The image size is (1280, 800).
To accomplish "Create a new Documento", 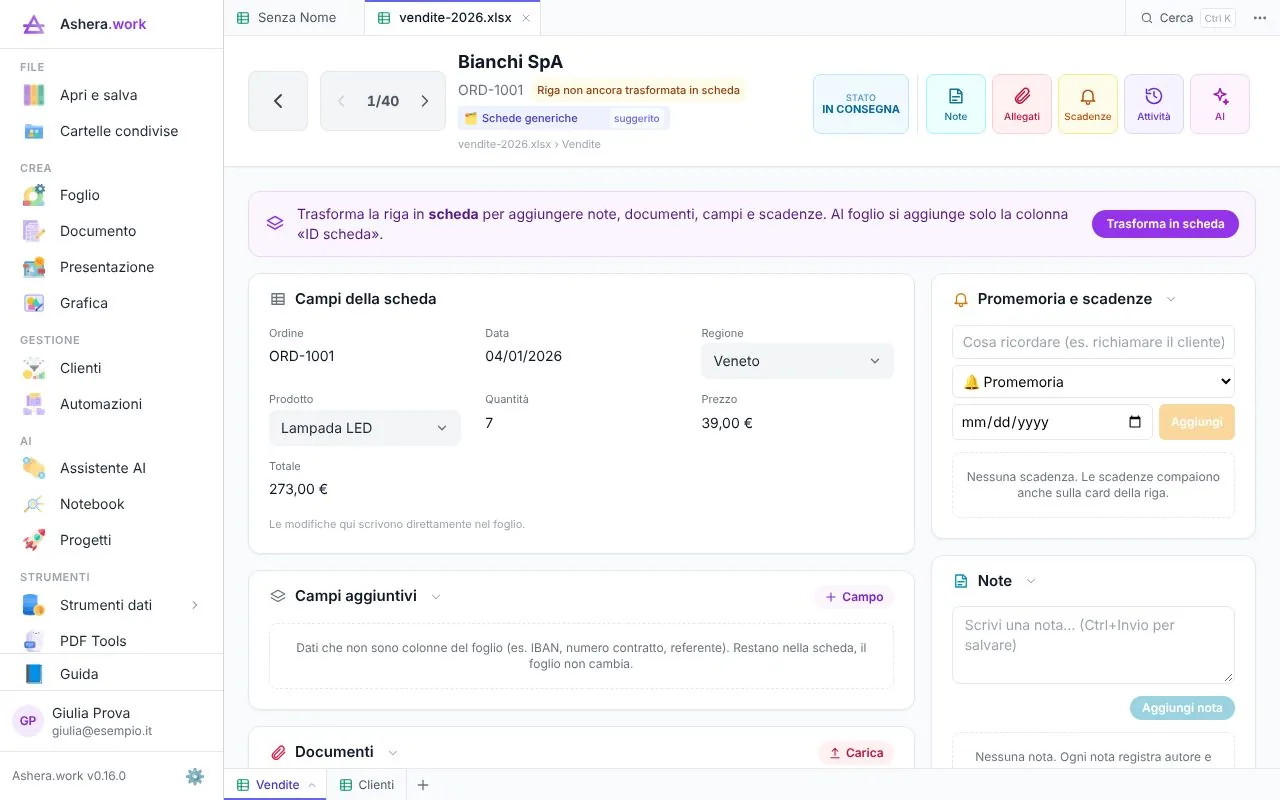I will click(111, 231).
